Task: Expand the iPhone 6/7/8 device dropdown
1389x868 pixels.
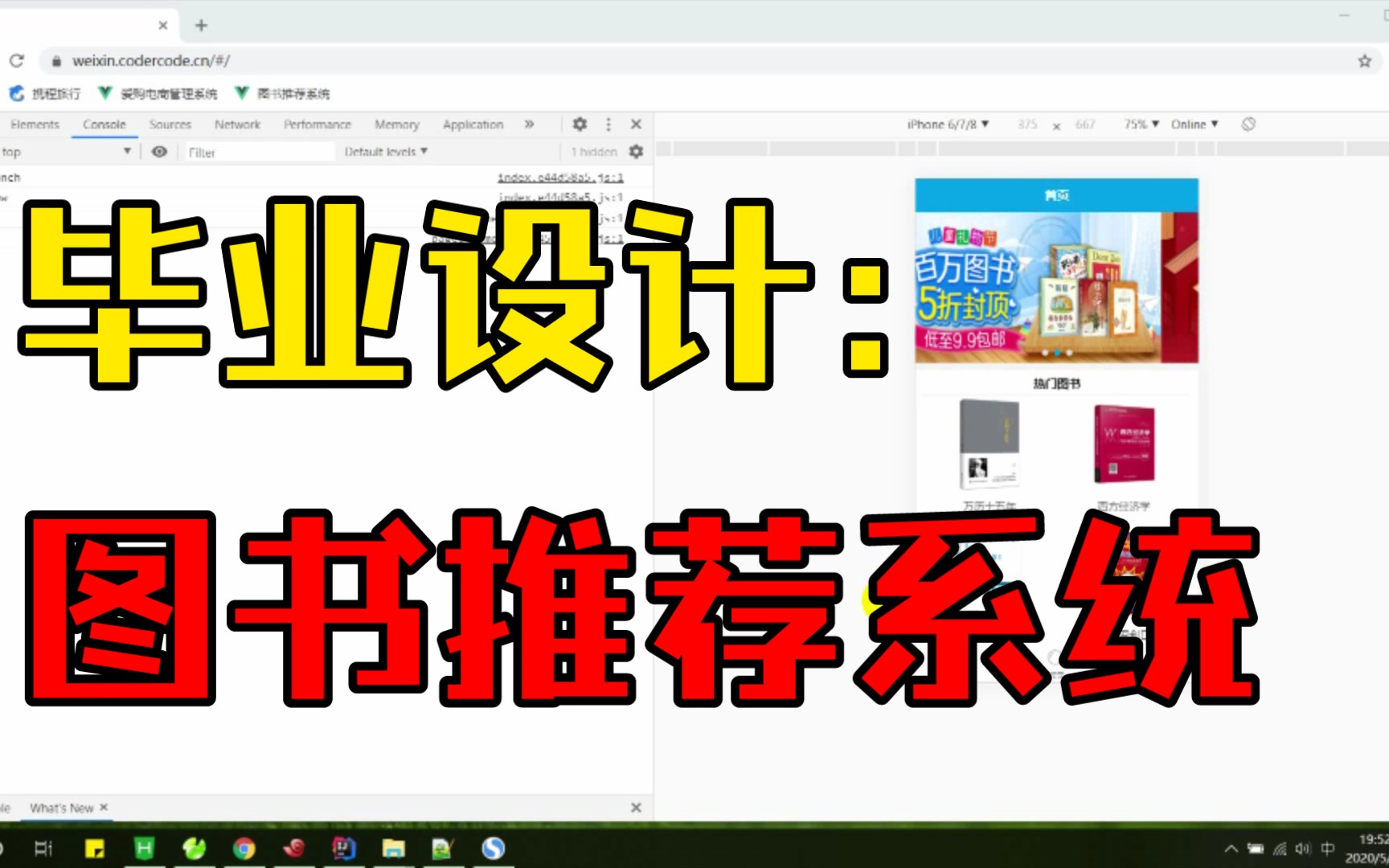Action: click(948, 125)
